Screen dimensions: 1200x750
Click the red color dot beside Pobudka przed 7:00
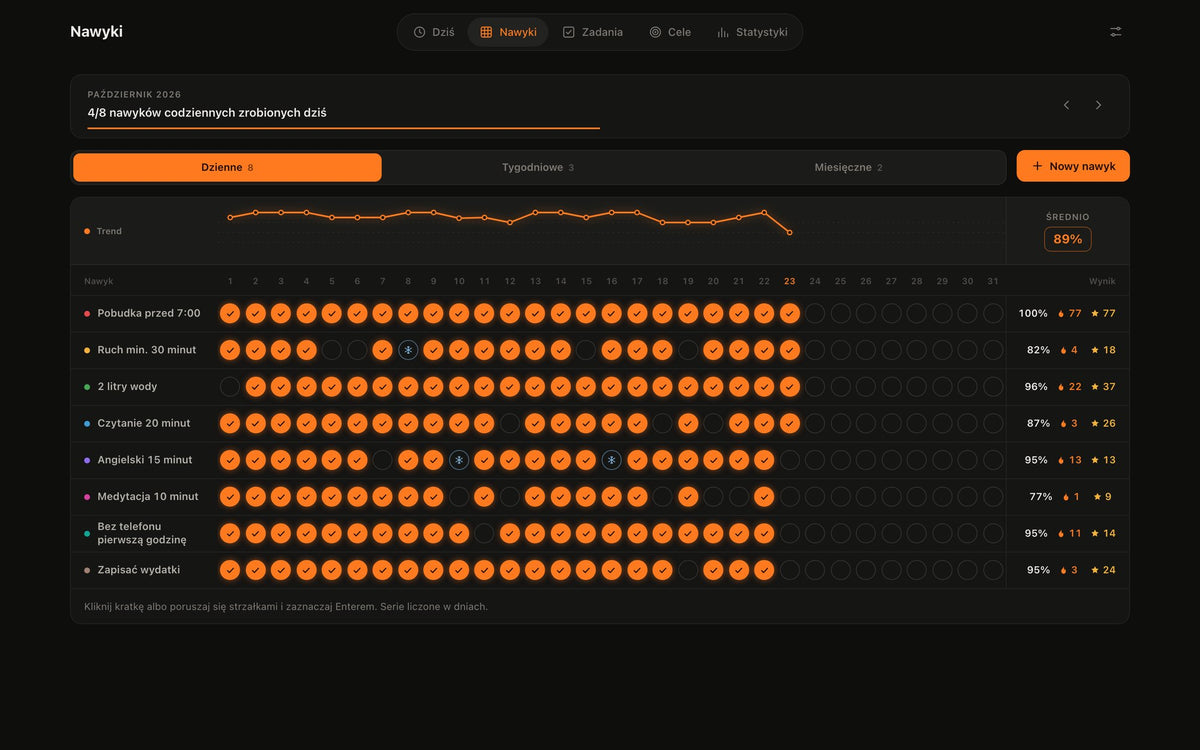[87, 314]
